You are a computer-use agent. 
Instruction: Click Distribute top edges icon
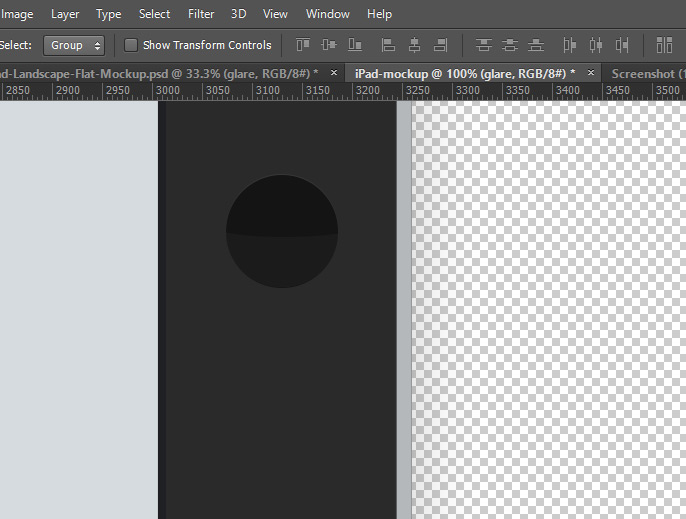click(484, 45)
